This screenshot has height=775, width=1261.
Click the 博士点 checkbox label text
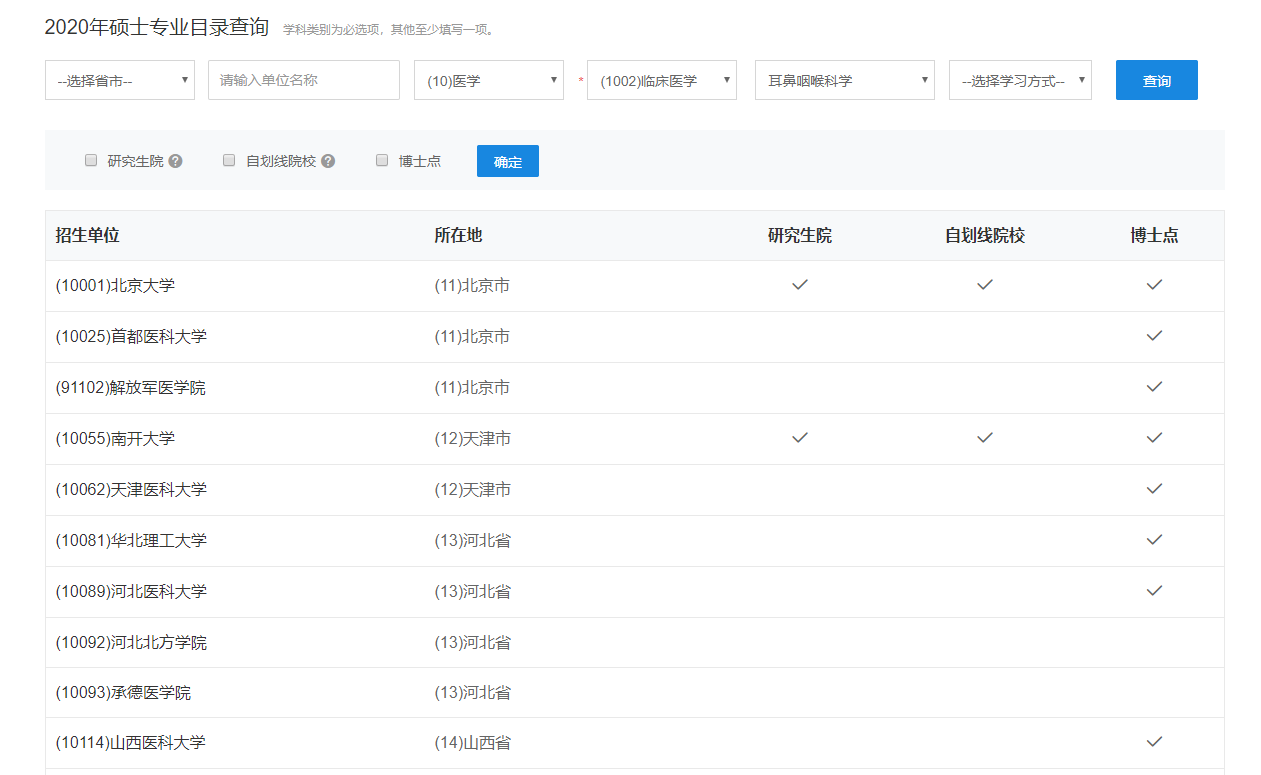click(x=419, y=161)
